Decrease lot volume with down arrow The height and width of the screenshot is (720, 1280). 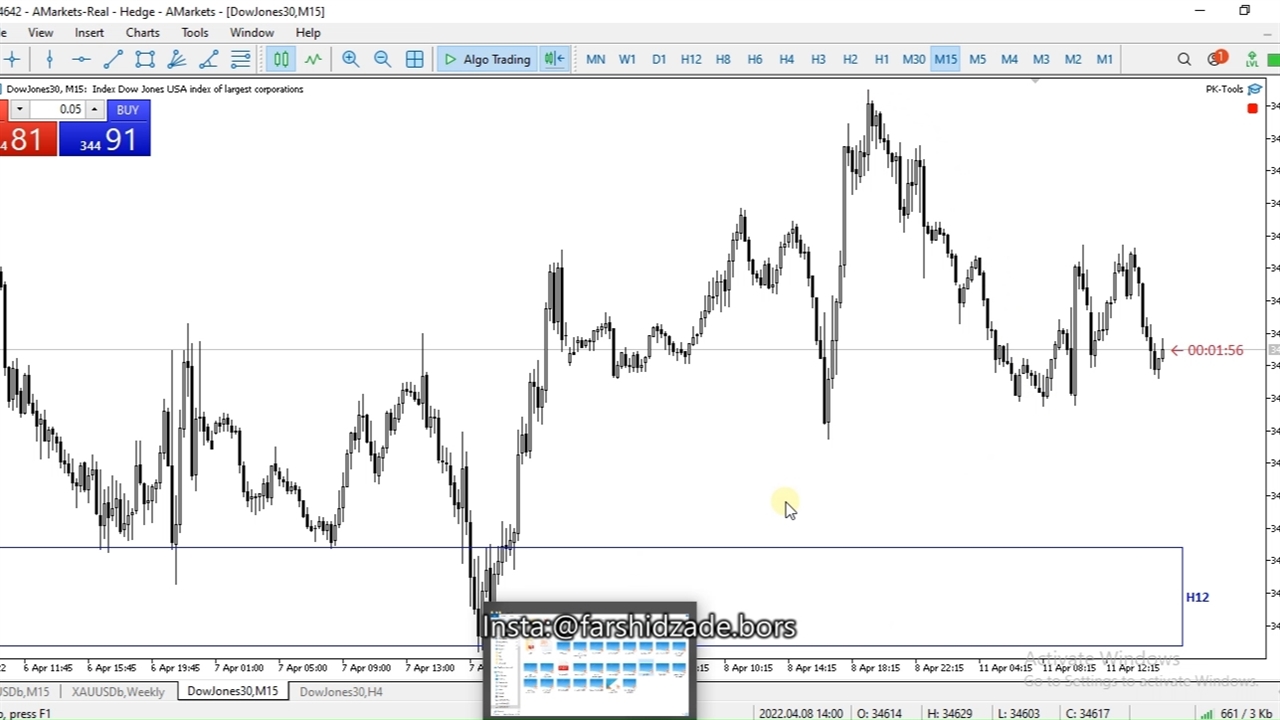(19, 109)
